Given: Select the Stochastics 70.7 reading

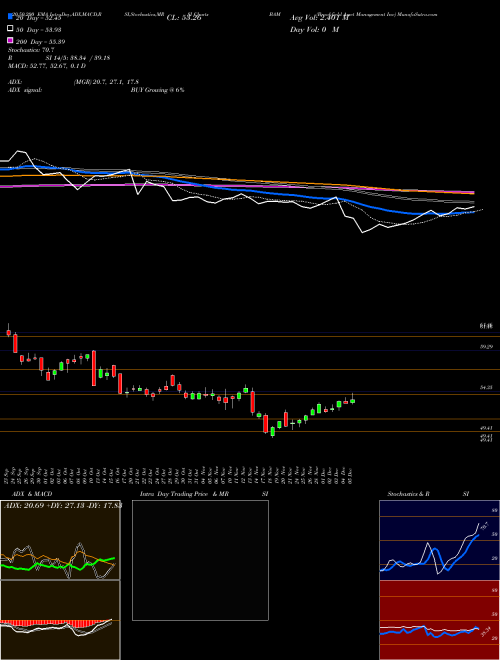Looking at the screenshot, I should (29, 50).
